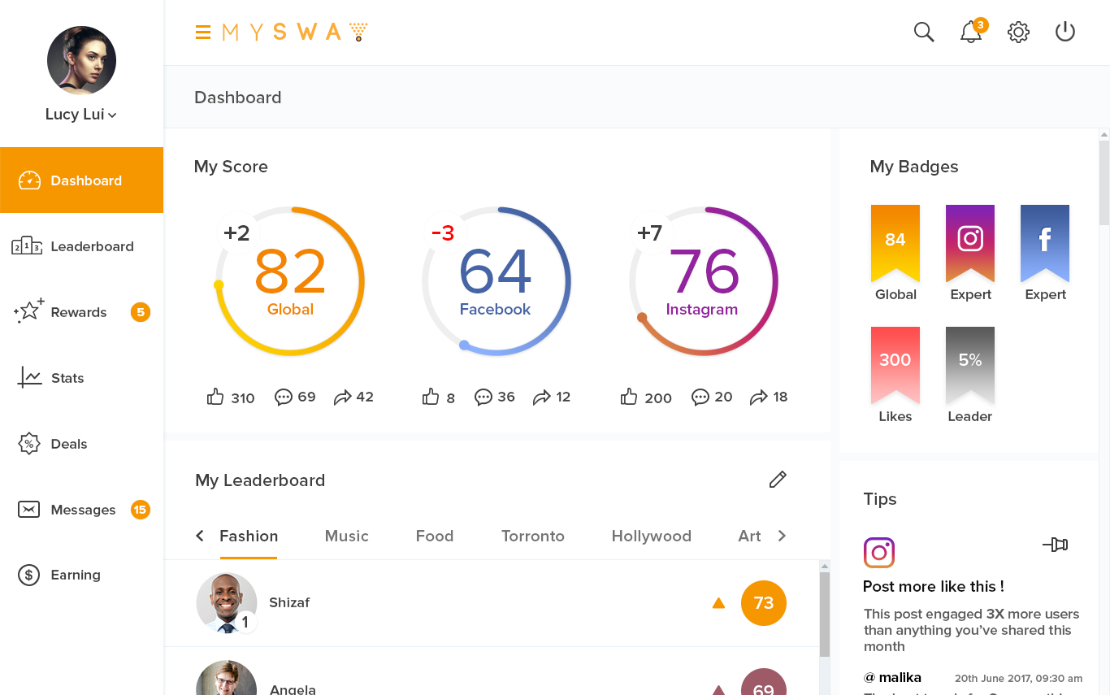This screenshot has width=1110, height=695.
Task: Click the Instagram score circle 76
Action: pyautogui.click(x=704, y=281)
